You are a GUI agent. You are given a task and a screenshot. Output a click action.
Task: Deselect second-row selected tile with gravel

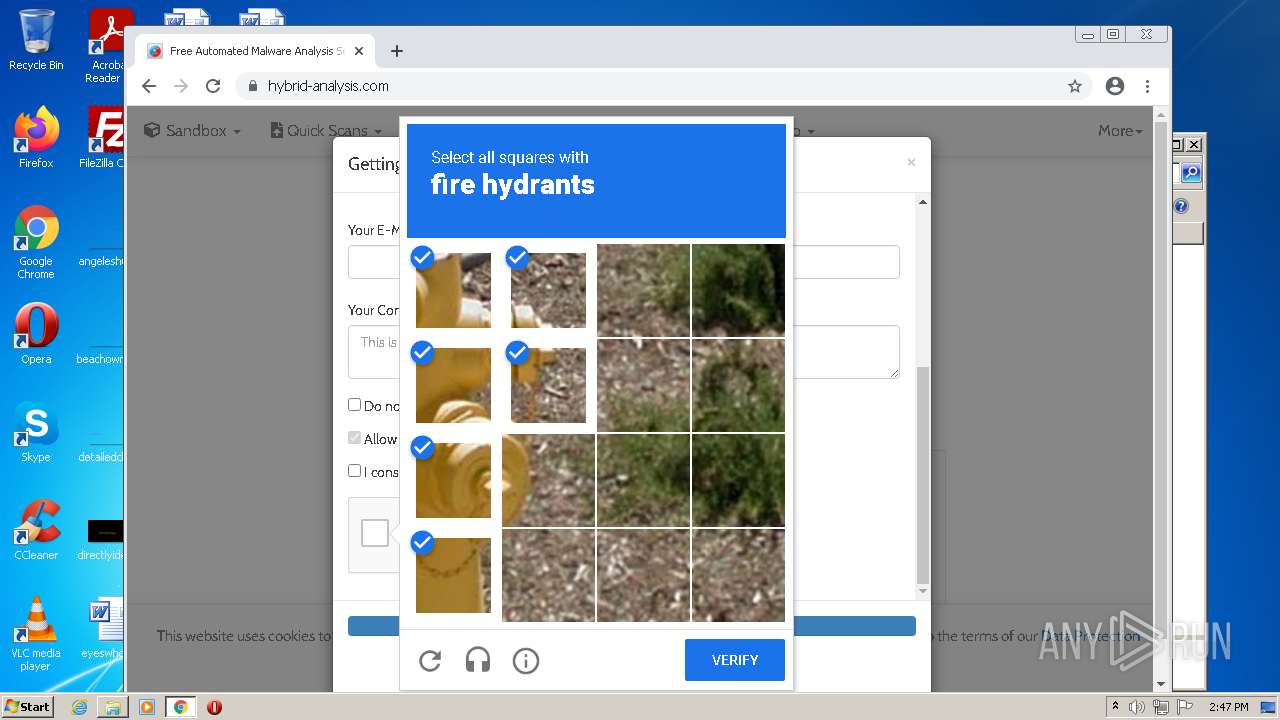548,385
